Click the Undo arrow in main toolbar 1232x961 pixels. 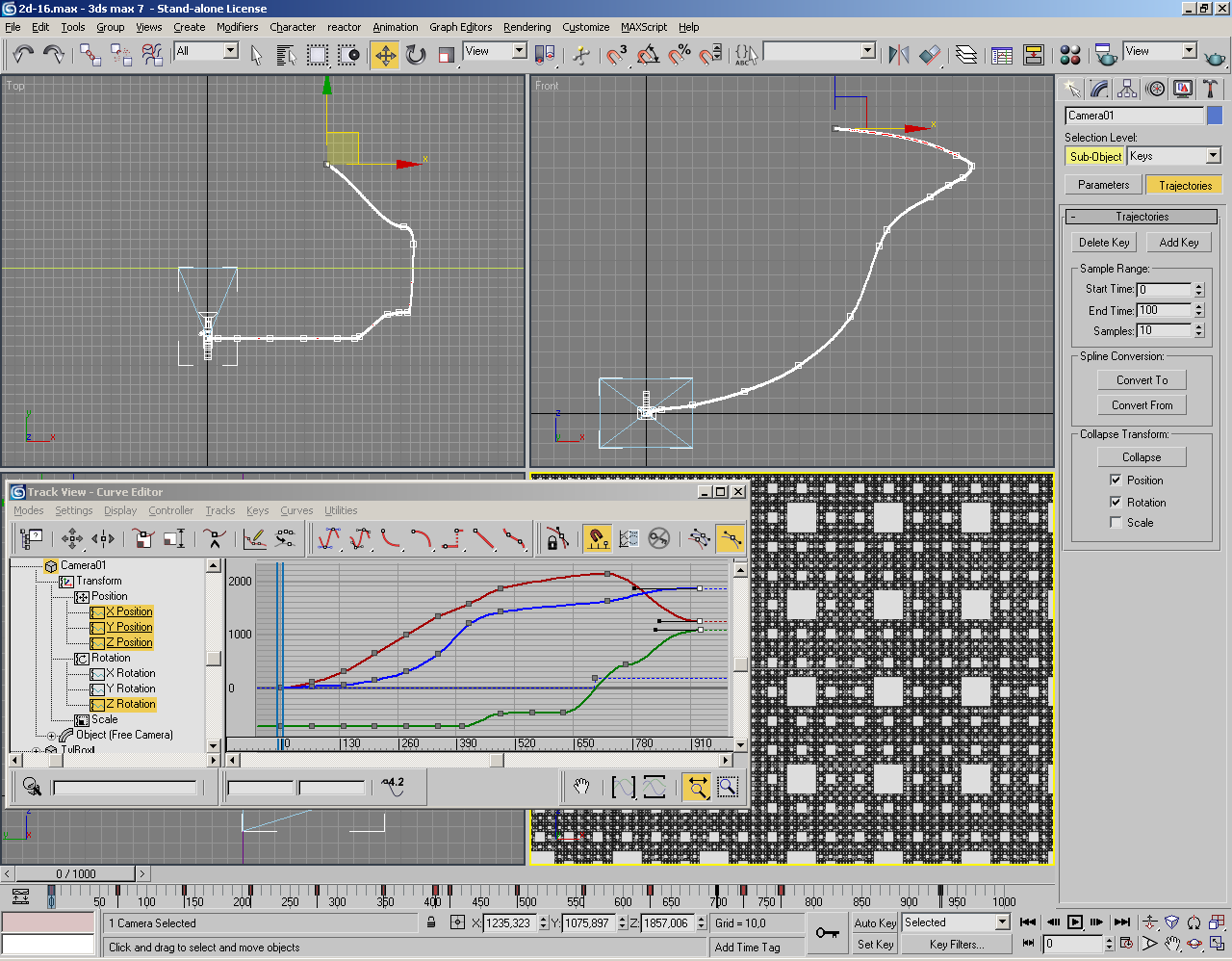23,55
